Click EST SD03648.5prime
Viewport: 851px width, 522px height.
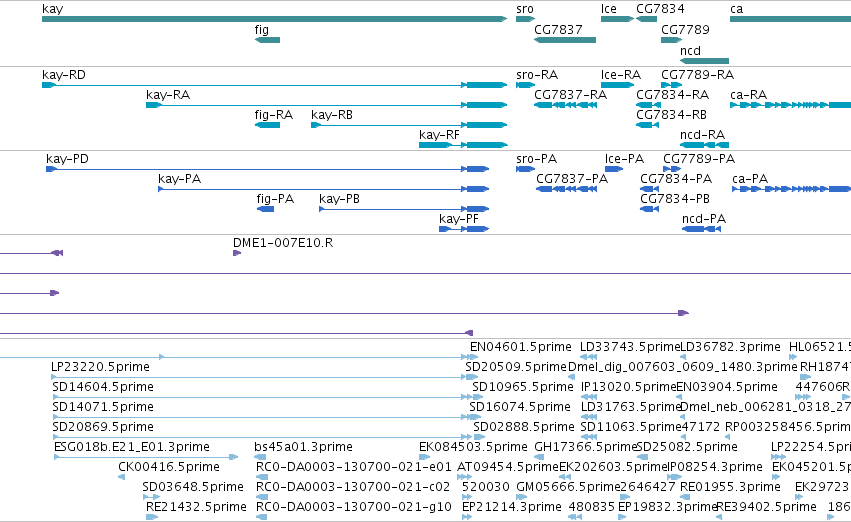click(x=151, y=497)
